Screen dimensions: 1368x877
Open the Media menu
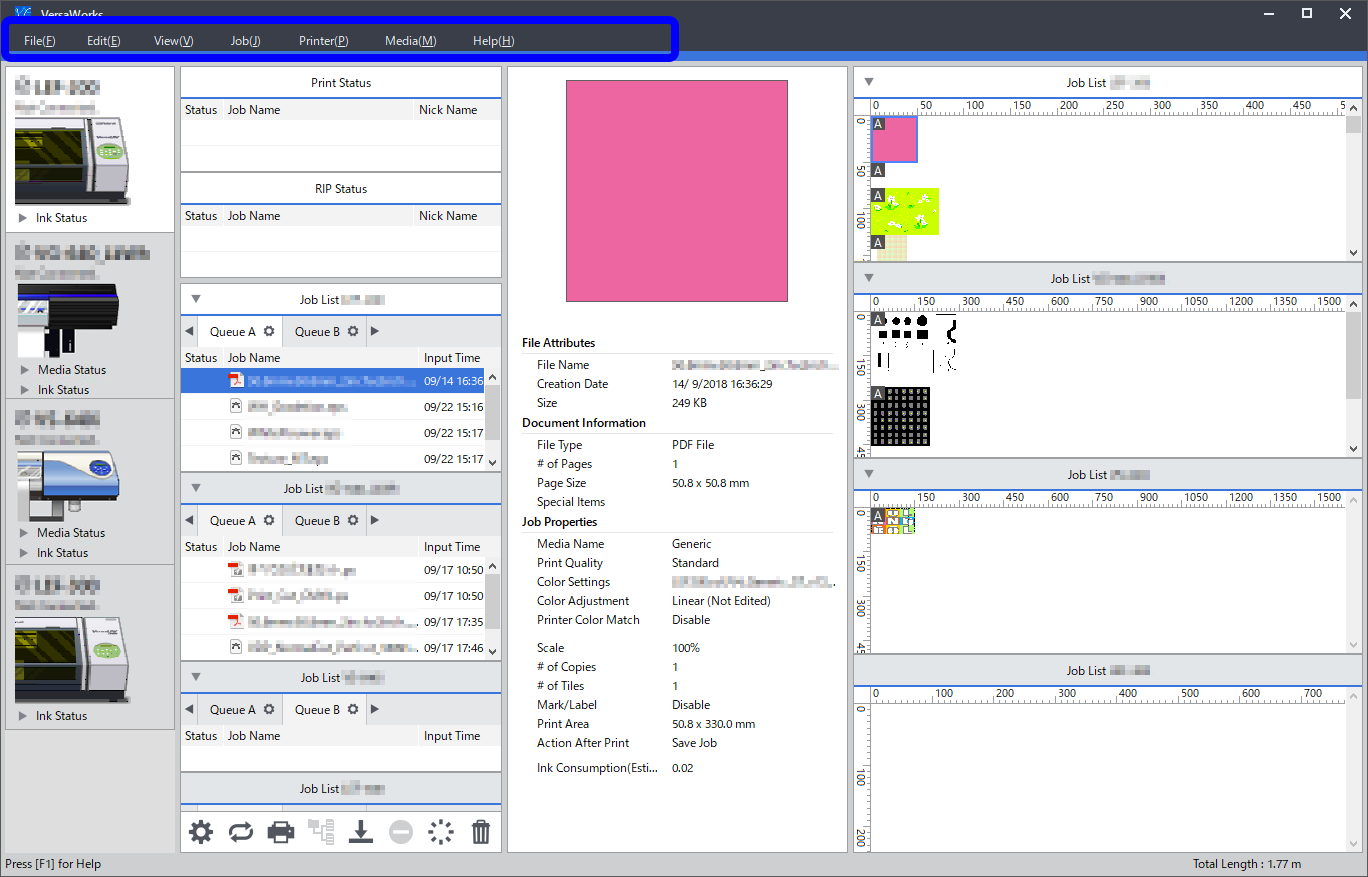click(410, 41)
